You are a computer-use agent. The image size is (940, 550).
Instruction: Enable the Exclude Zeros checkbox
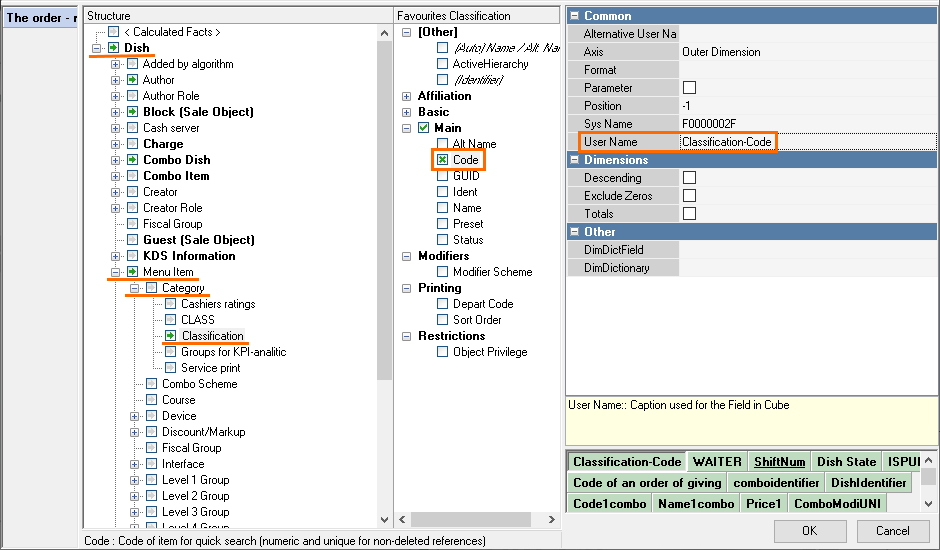tap(689, 196)
